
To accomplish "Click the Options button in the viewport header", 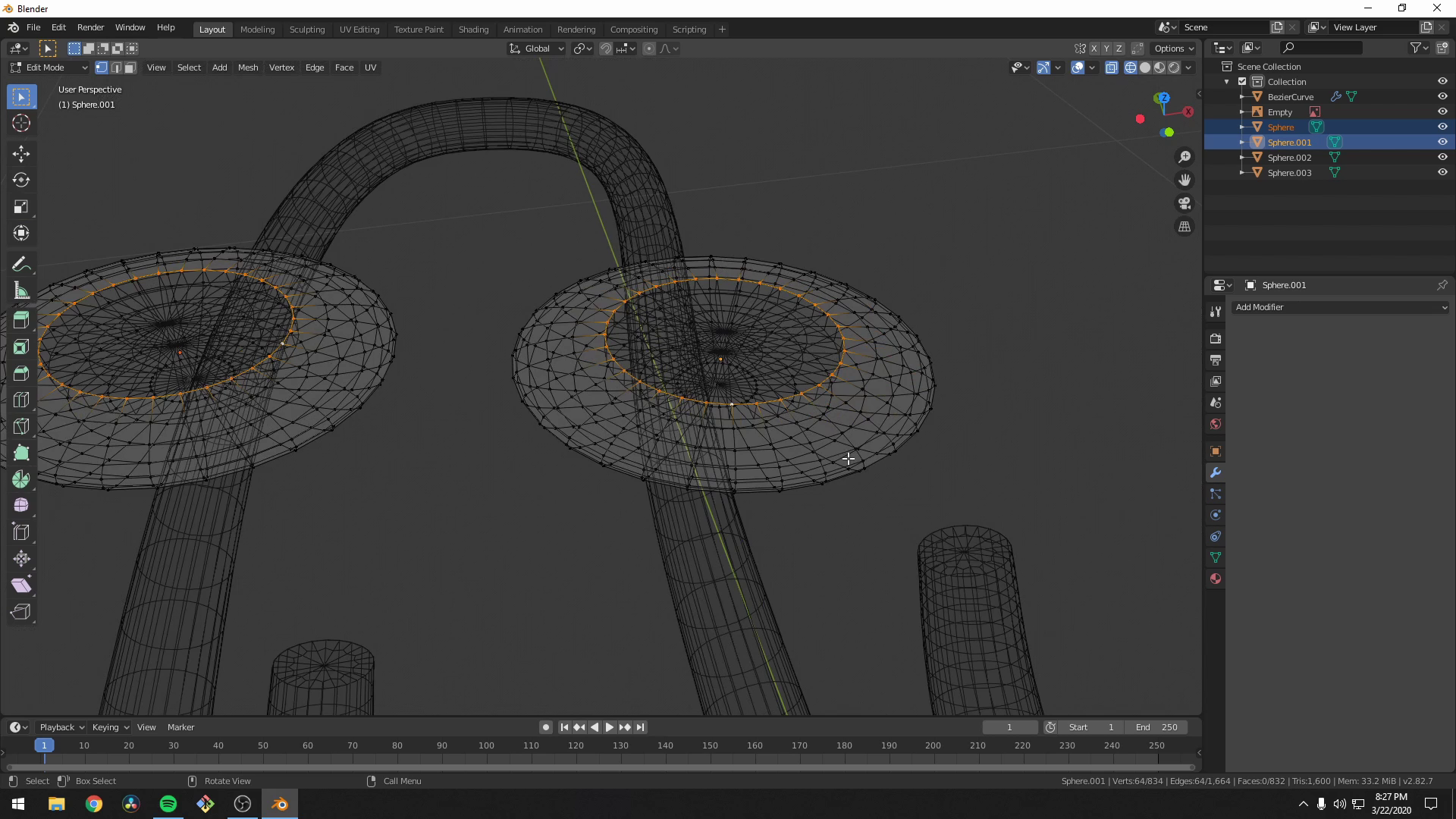I will (1172, 48).
